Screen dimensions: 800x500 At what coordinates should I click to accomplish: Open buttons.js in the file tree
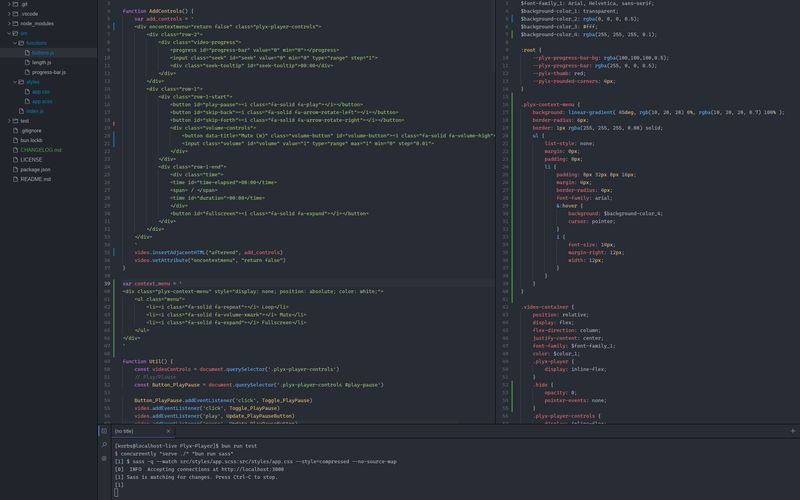click(x=43, y=53)
